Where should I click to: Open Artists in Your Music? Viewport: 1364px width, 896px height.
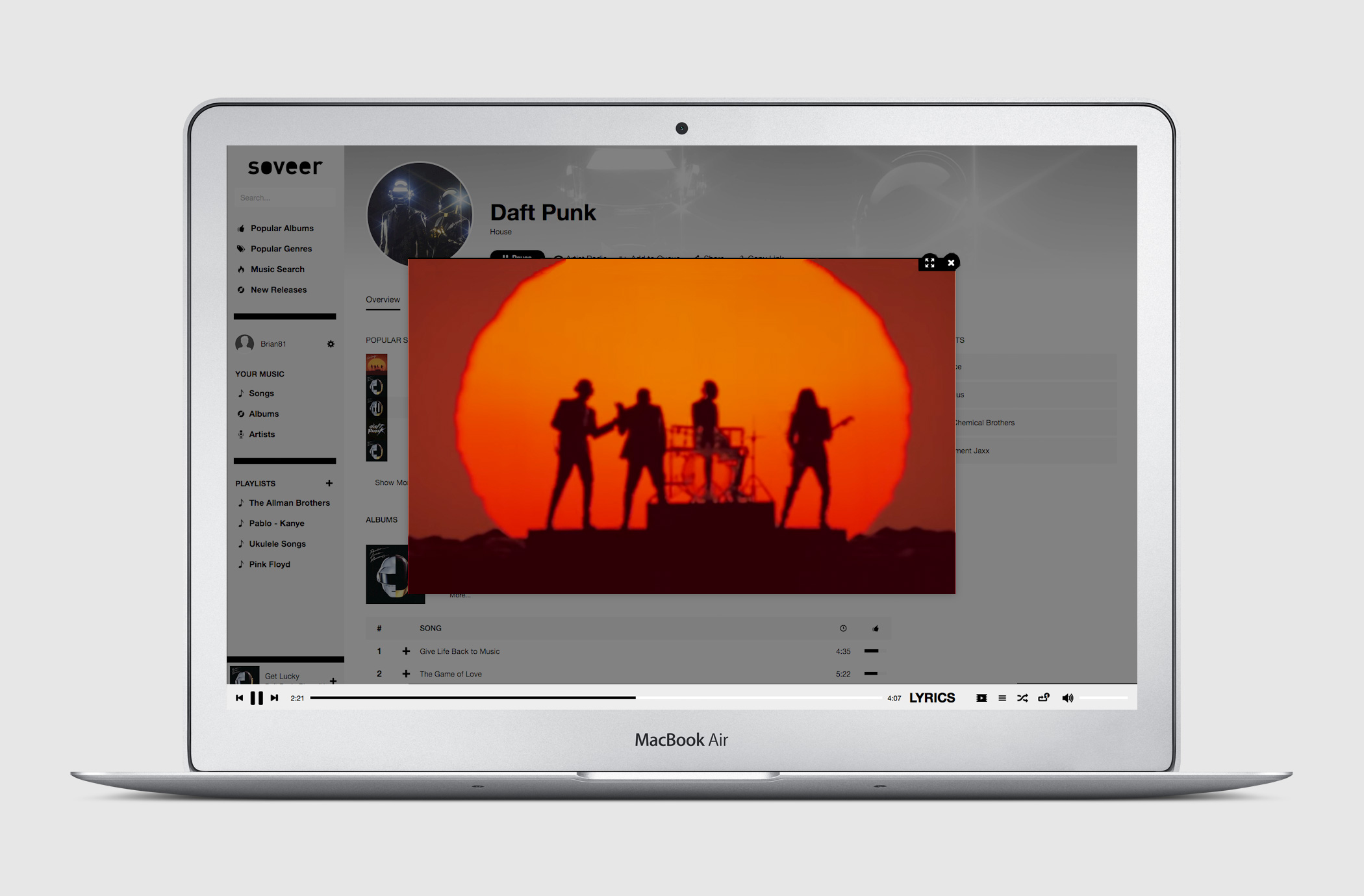tap(262, 434)
